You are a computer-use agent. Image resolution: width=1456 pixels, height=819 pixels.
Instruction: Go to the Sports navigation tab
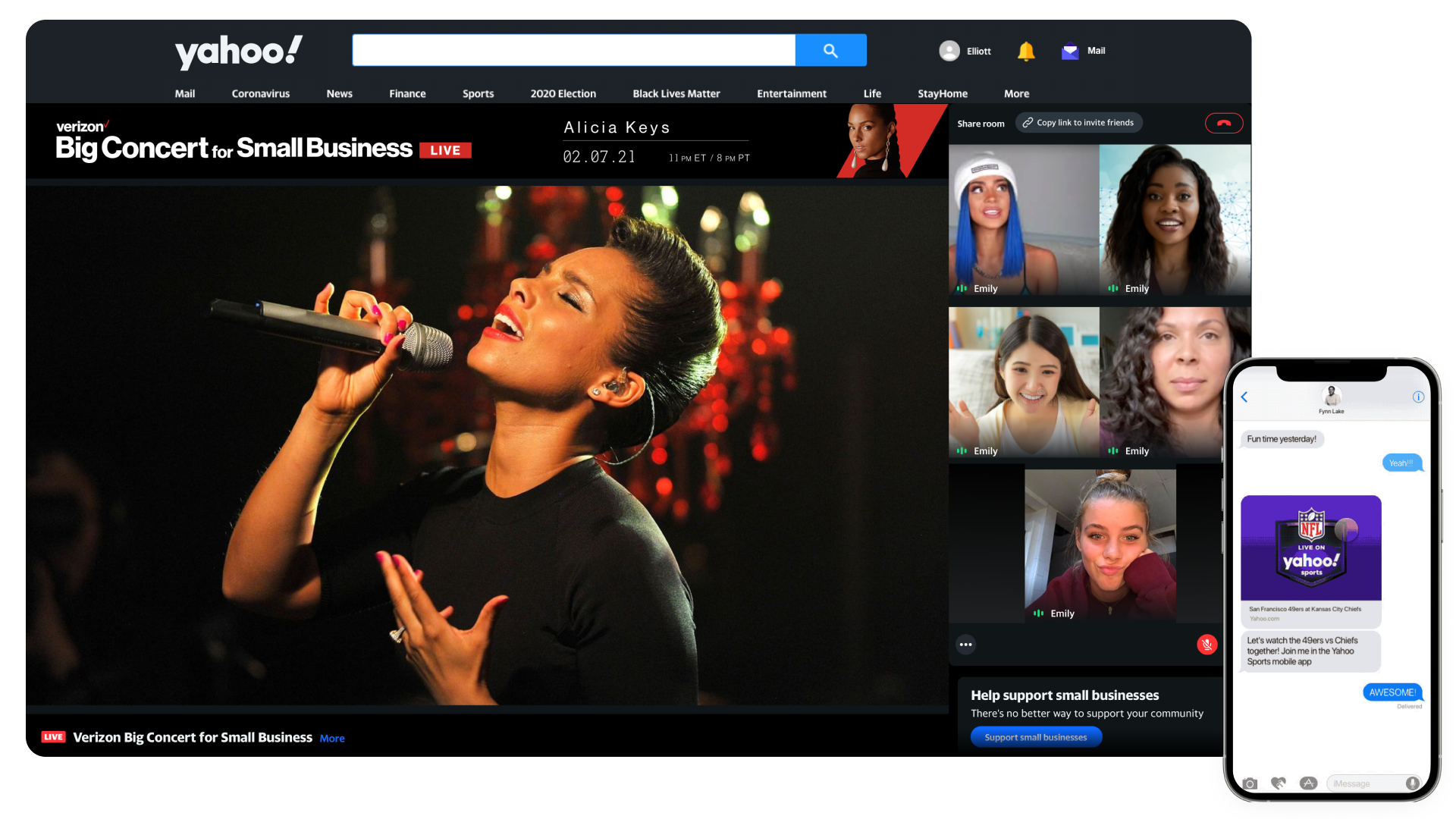[478, 93]
